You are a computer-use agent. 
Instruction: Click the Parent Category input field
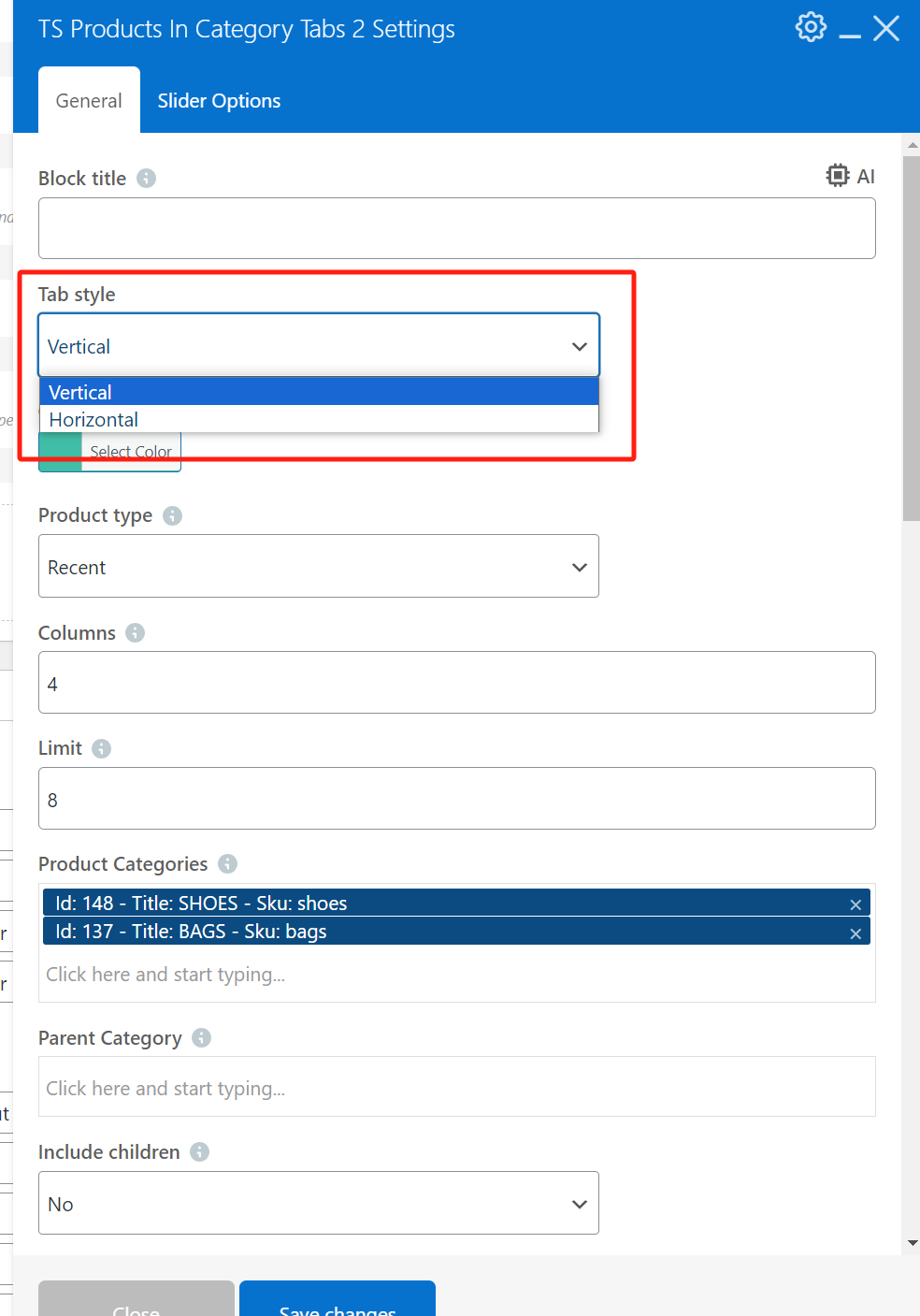tap(456, 1087)
